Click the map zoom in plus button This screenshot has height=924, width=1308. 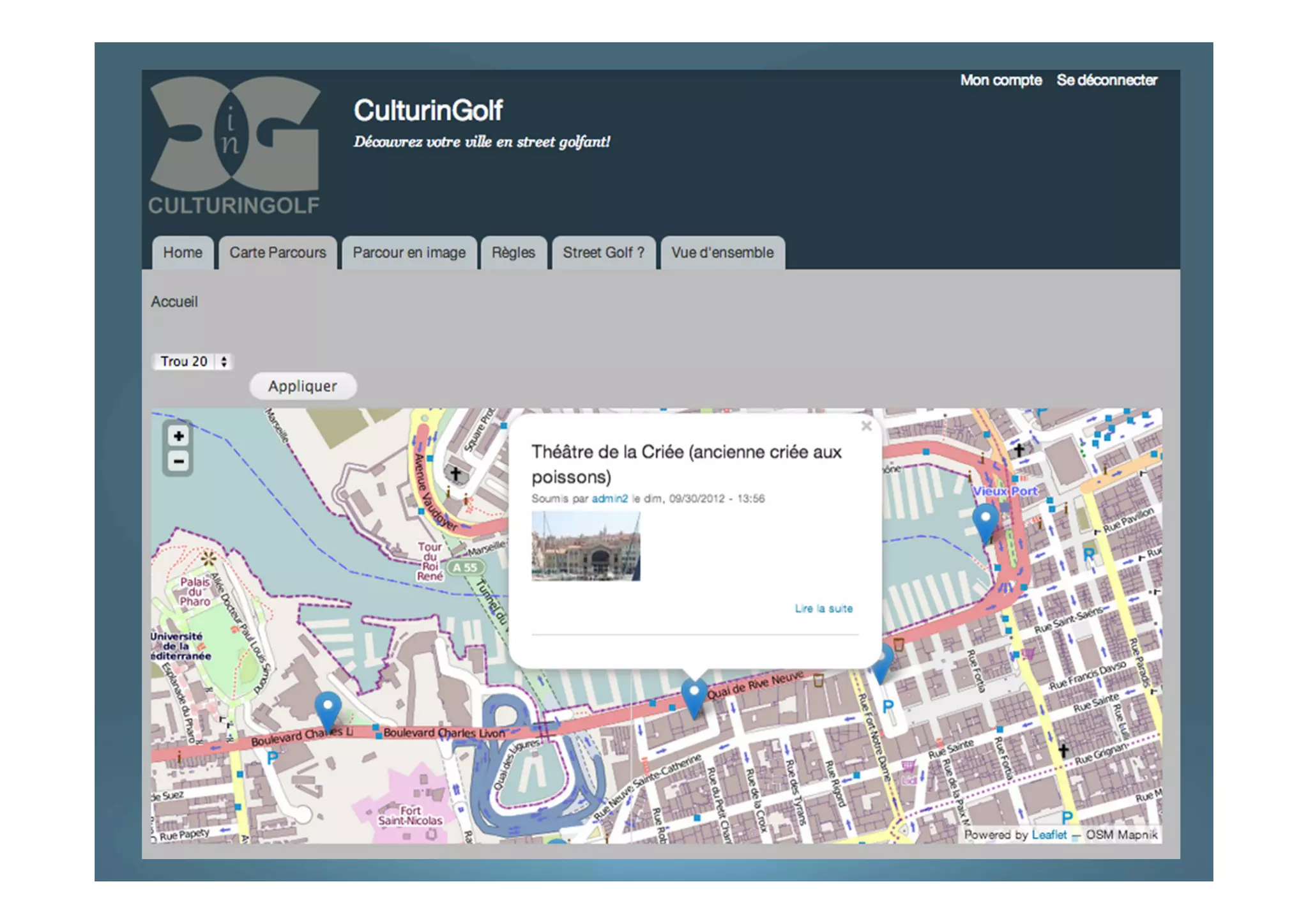pyautogui.click(x=179, y=436)
